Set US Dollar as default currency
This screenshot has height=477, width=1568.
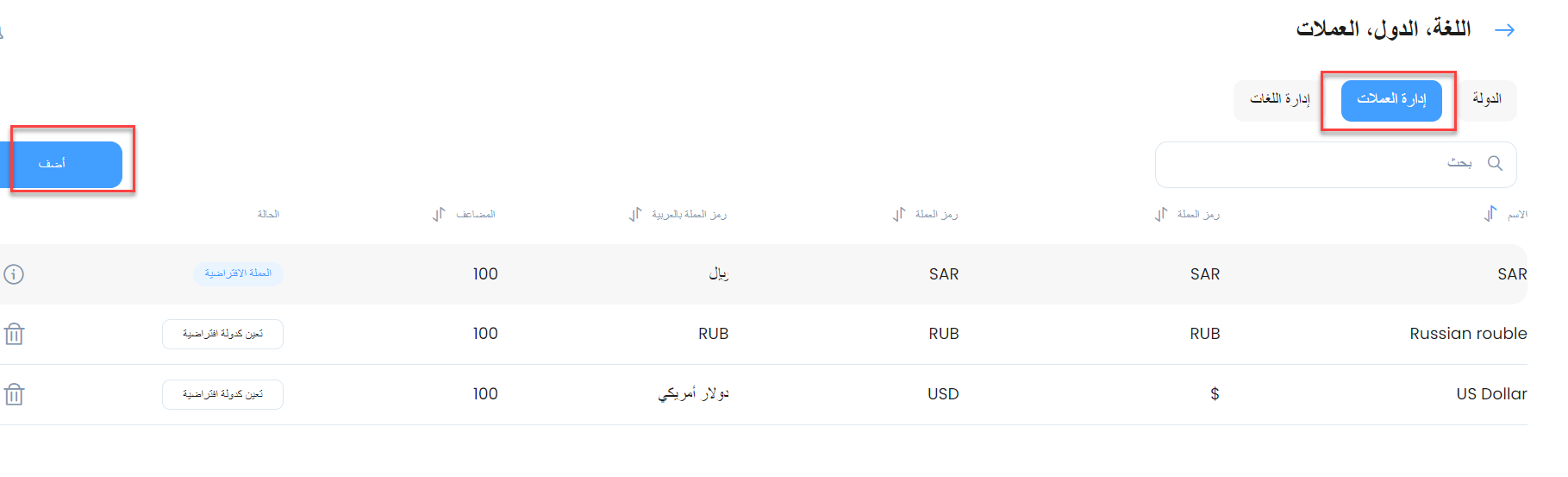(222, 394)
